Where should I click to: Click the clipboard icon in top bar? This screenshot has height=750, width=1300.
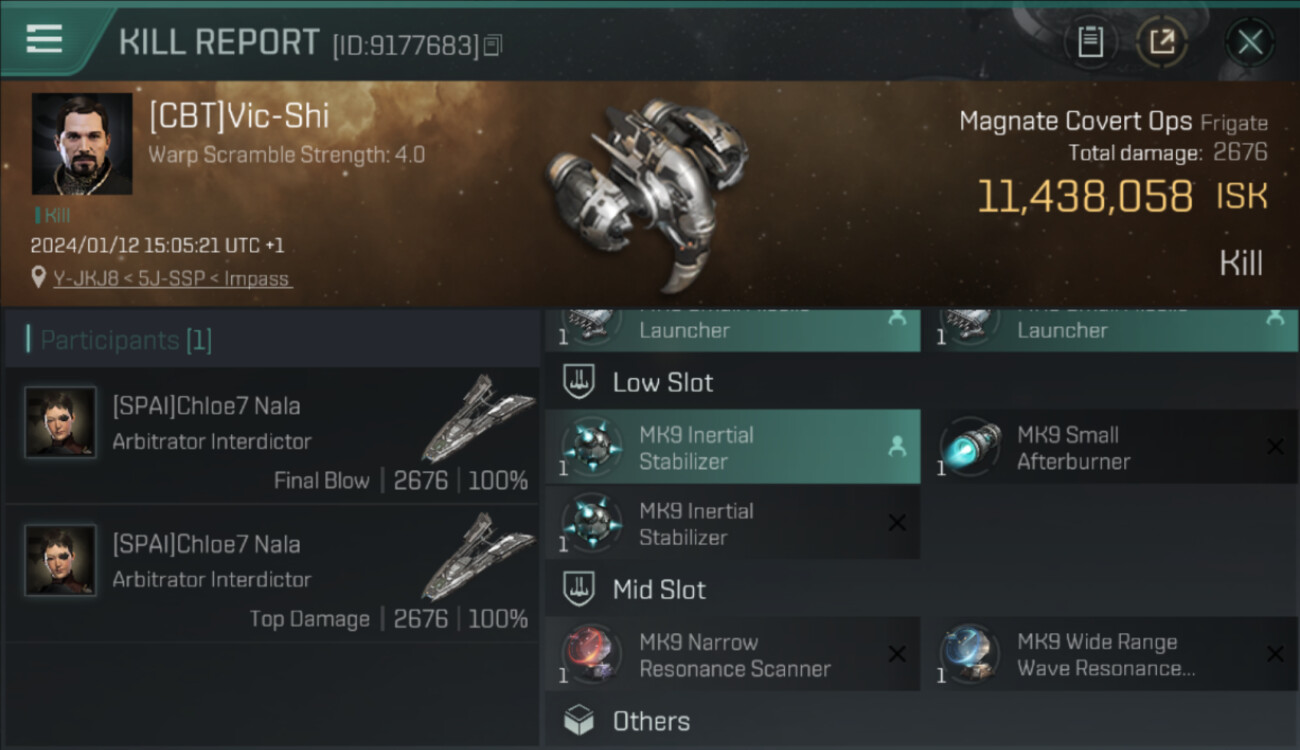pos(1090,42)
